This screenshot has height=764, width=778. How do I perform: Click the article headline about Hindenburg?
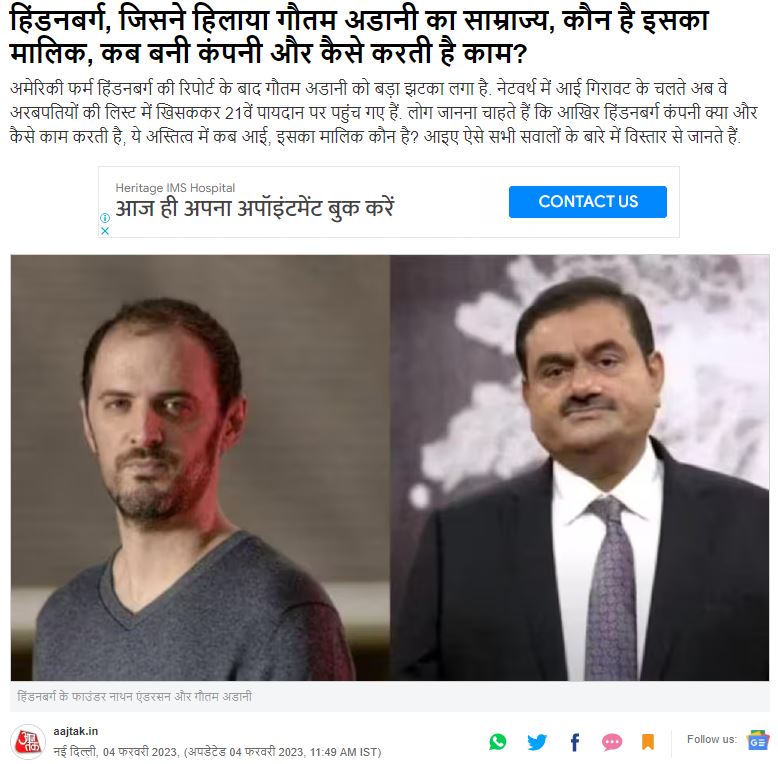(359, 36)
